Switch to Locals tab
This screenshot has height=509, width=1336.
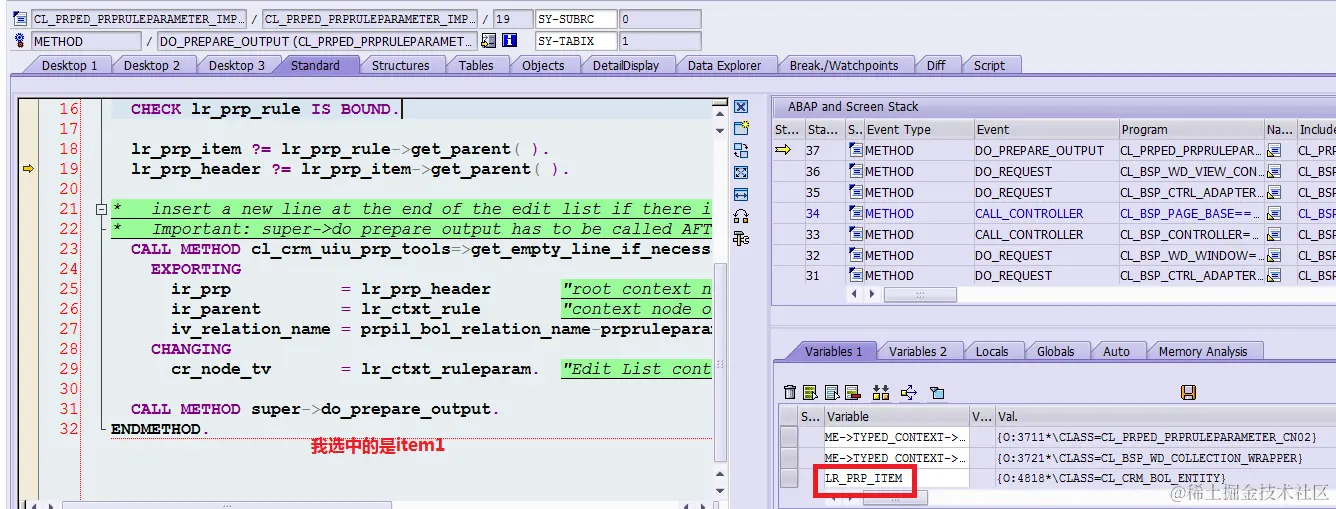point(992,351)
